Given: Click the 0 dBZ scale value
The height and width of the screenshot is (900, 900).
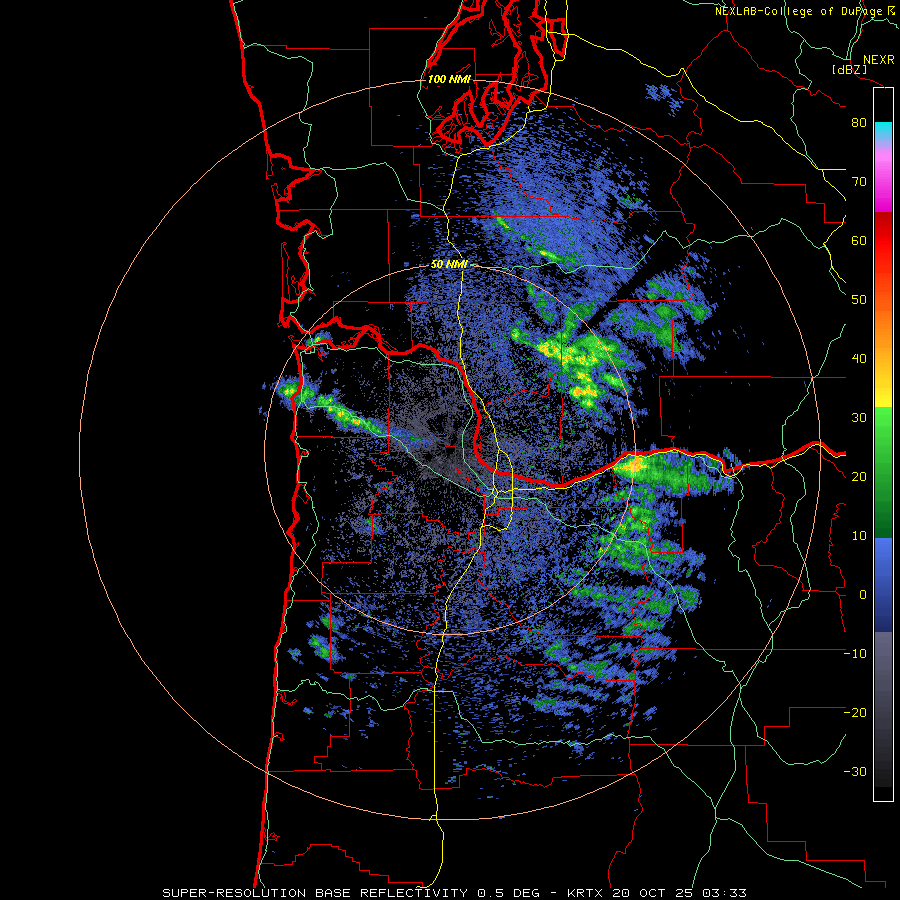Looking at the screenshot, I should [863, 595].
